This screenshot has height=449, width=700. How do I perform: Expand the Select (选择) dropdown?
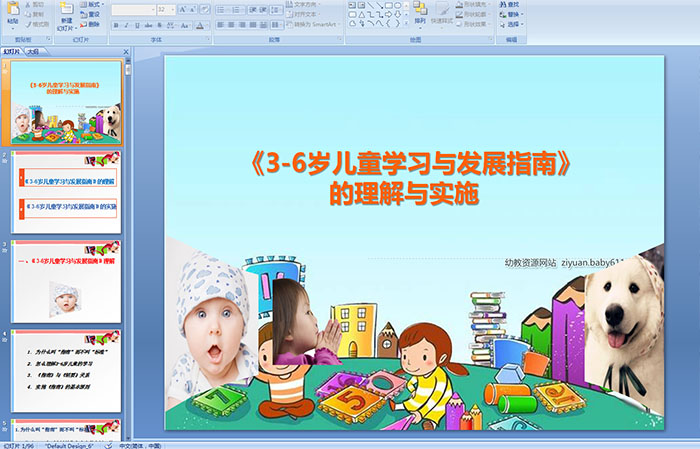512,24
